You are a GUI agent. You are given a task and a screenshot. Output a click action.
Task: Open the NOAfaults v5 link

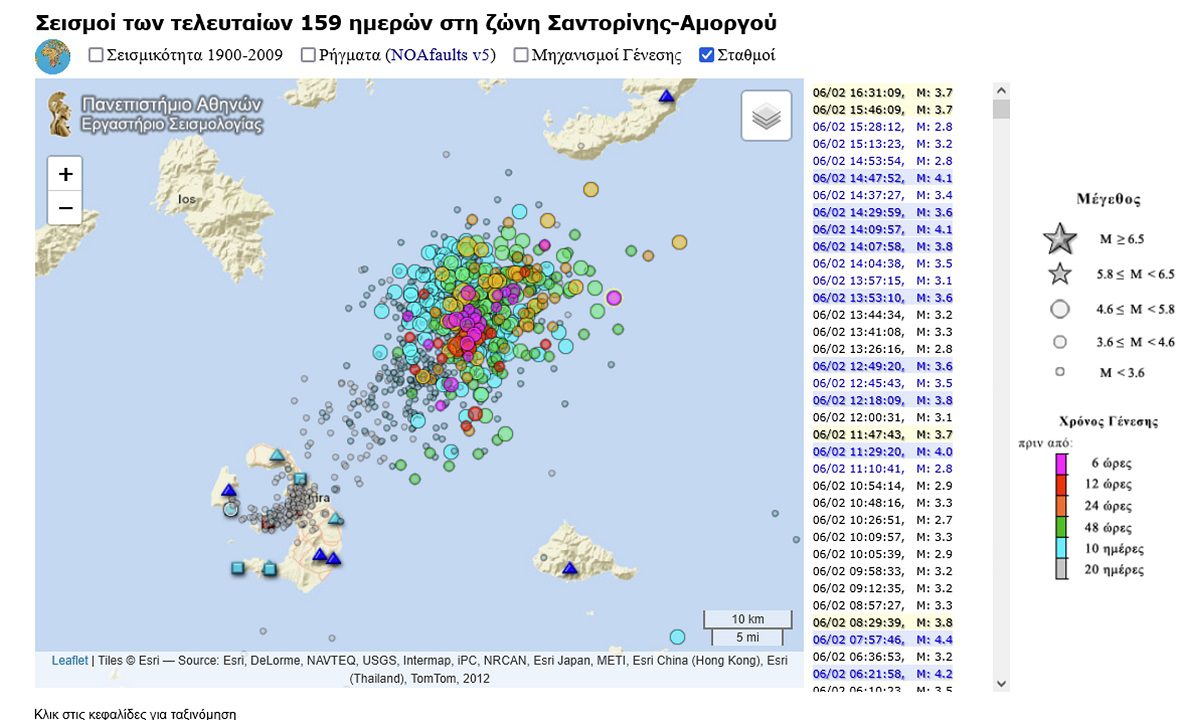pos(440,56)
